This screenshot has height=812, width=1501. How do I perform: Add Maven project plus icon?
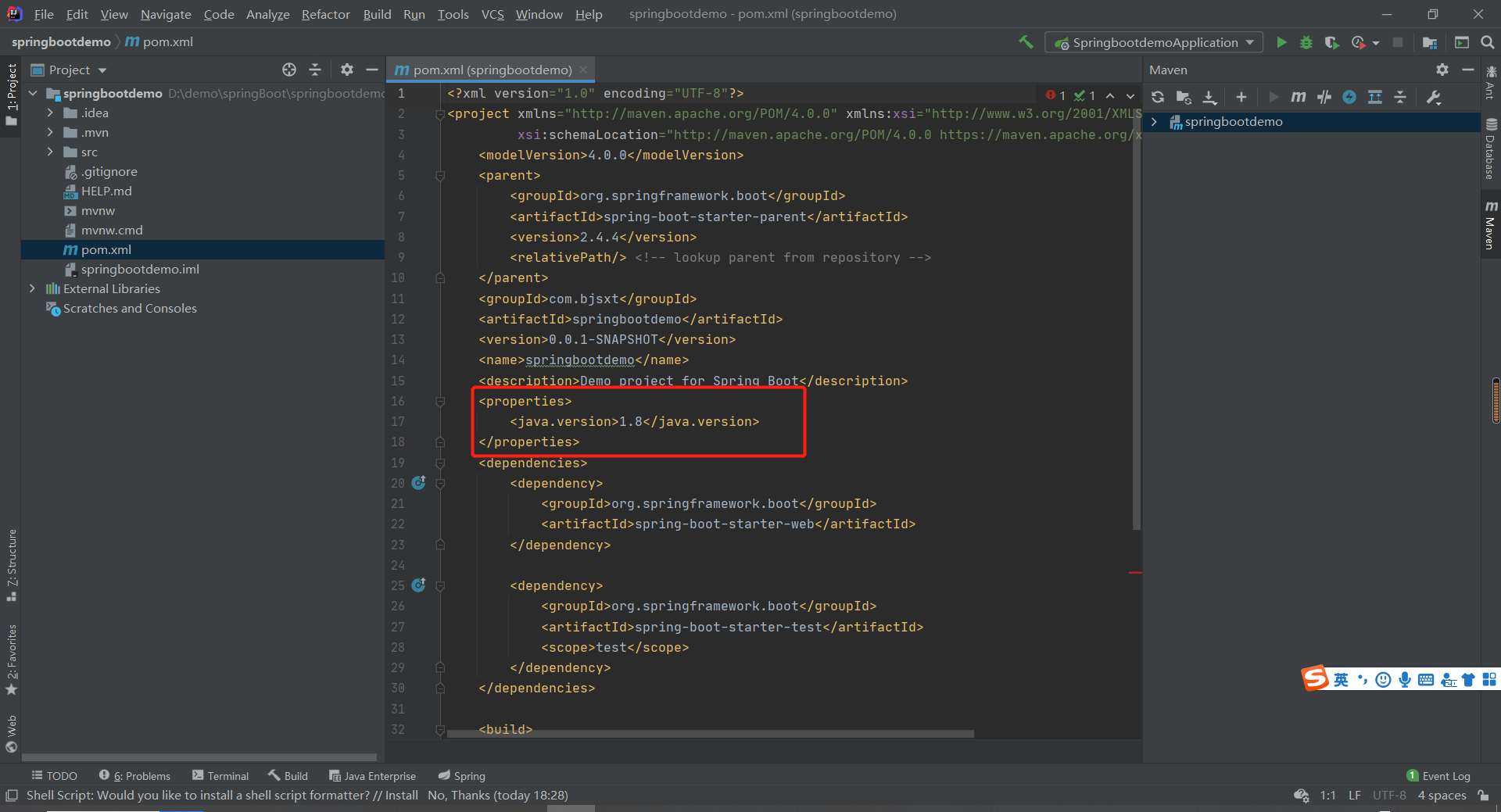pyautogui.click(x=1241, y=97)
